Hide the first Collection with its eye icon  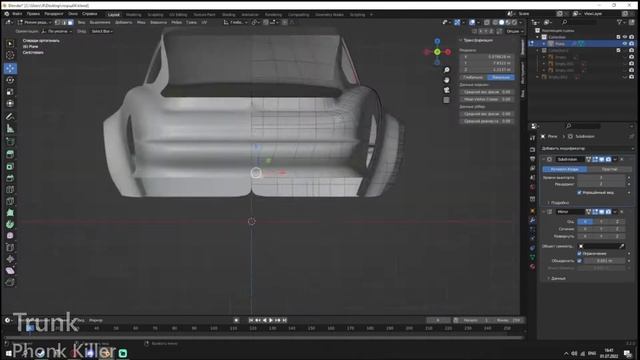(x=624, y=37)
